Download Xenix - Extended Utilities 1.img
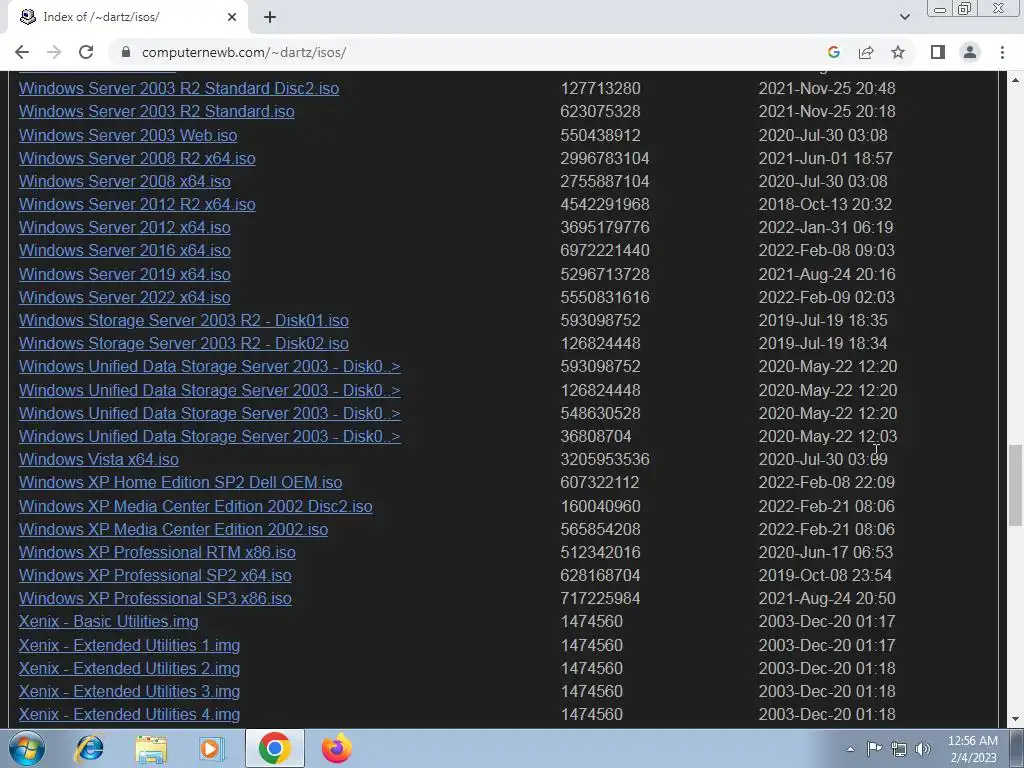1024x768 pixels. pos(129,645)
